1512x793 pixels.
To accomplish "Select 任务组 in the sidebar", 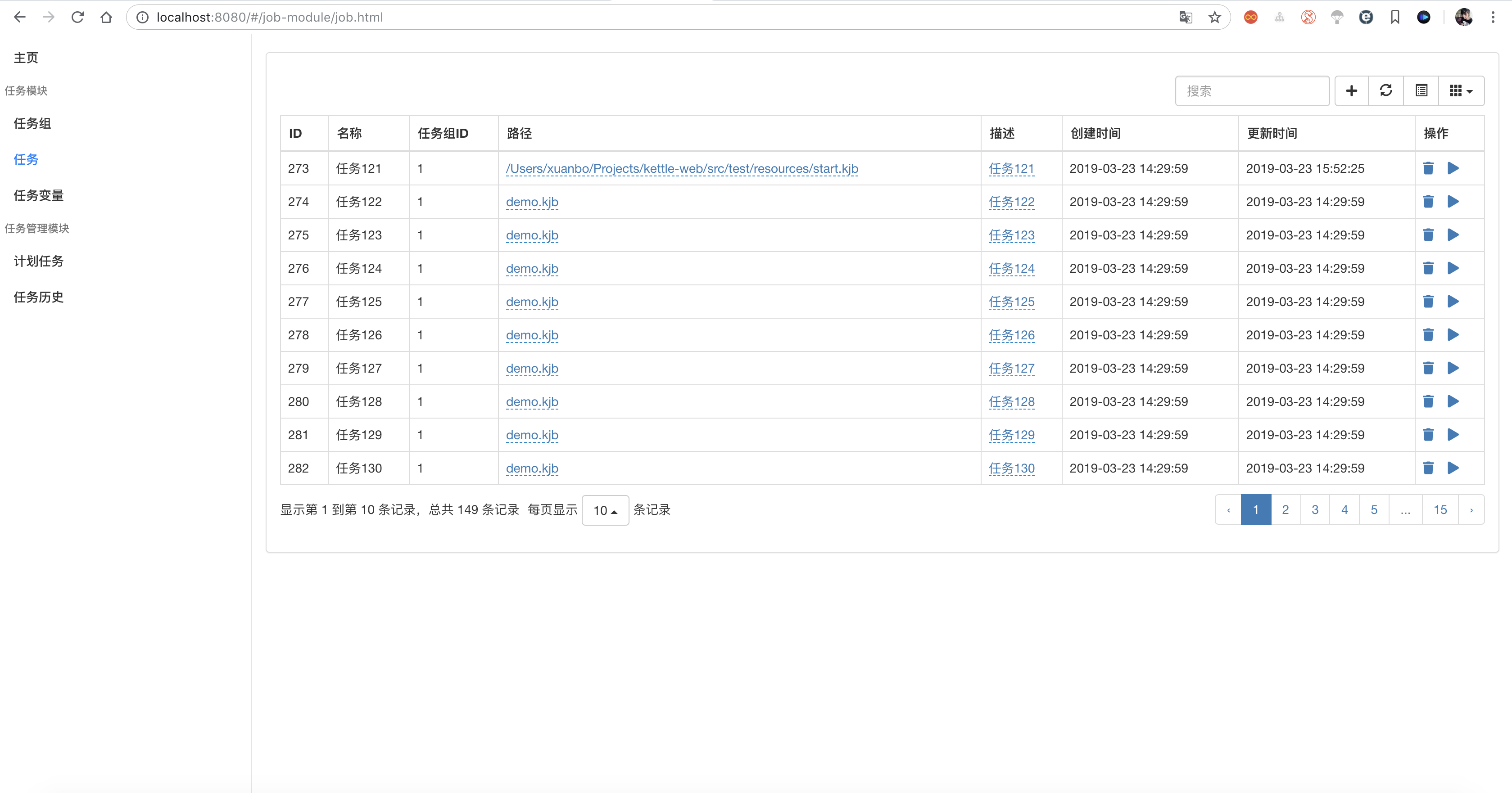I will (x=32, y=124).
